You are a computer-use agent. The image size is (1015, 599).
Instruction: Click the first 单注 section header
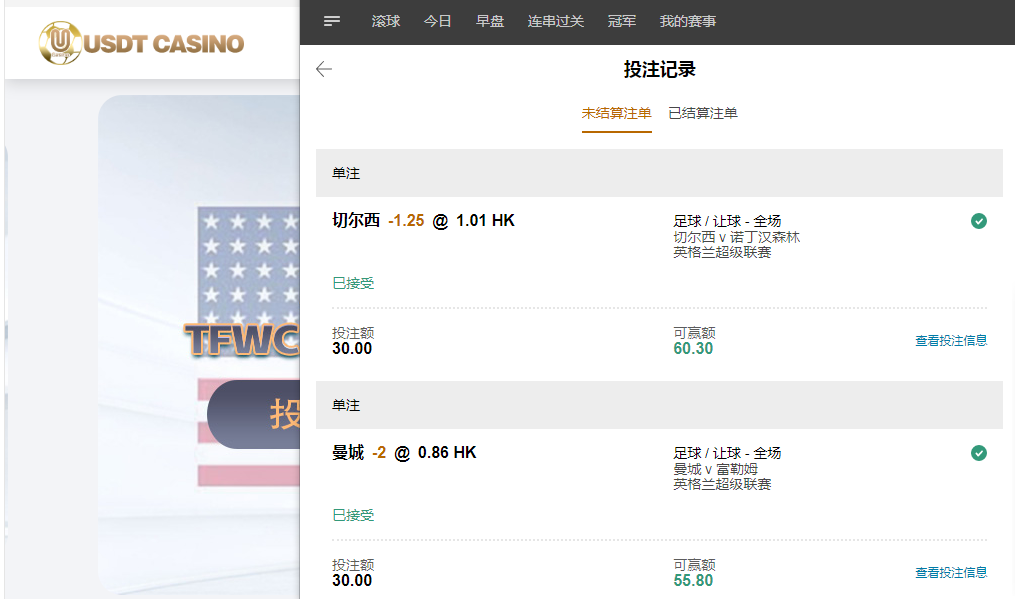tap(658, 173)
